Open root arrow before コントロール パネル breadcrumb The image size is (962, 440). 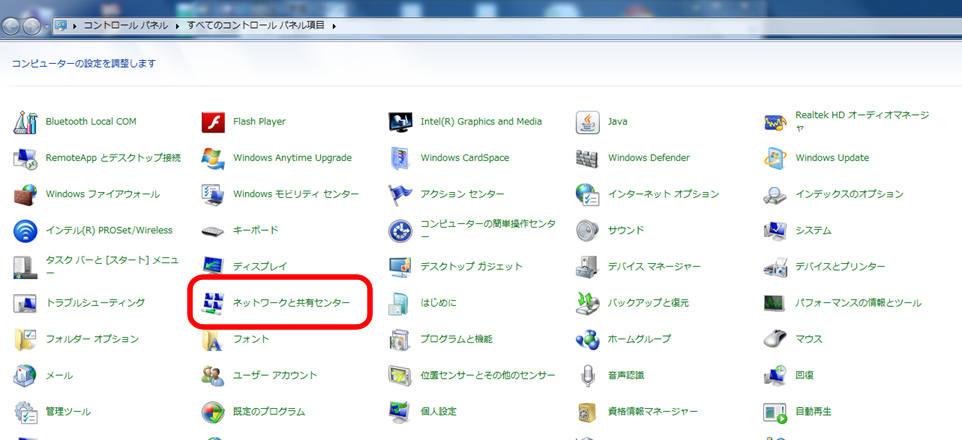75,26
